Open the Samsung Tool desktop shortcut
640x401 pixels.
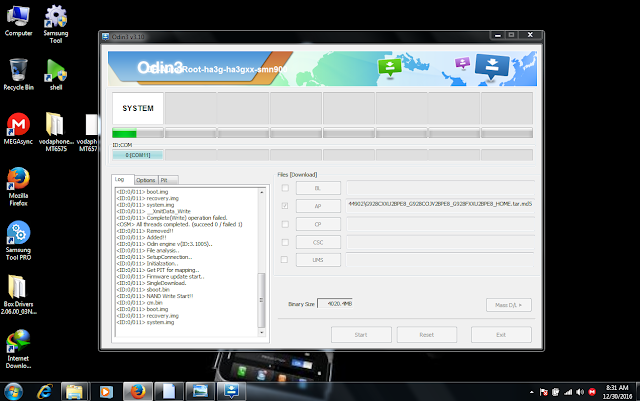(56, 24)
